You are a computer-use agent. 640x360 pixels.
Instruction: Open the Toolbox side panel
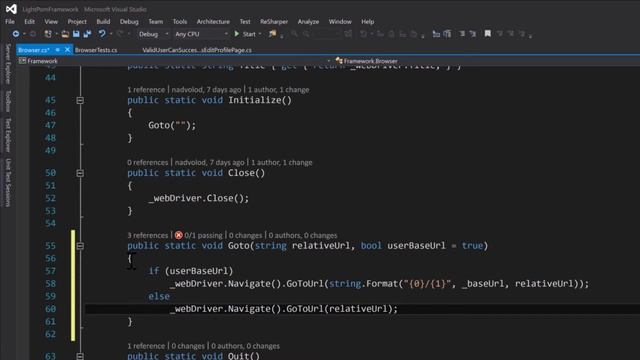coord(8,101)
